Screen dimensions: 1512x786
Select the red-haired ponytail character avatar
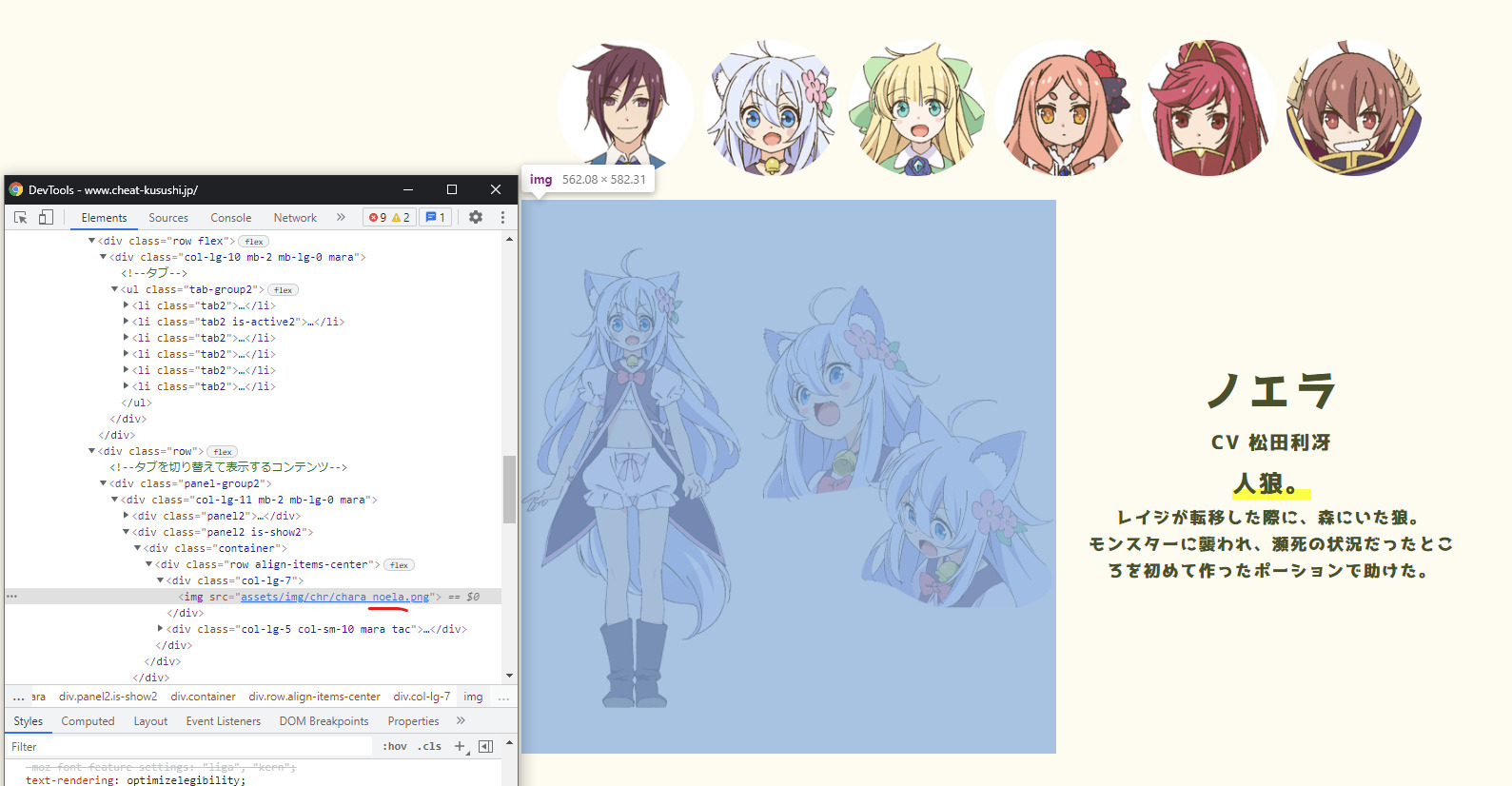(x=1208, y=108)
